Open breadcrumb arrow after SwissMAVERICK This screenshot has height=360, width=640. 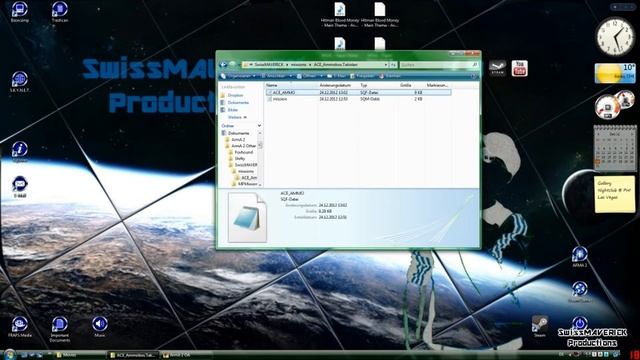[287, 64]
